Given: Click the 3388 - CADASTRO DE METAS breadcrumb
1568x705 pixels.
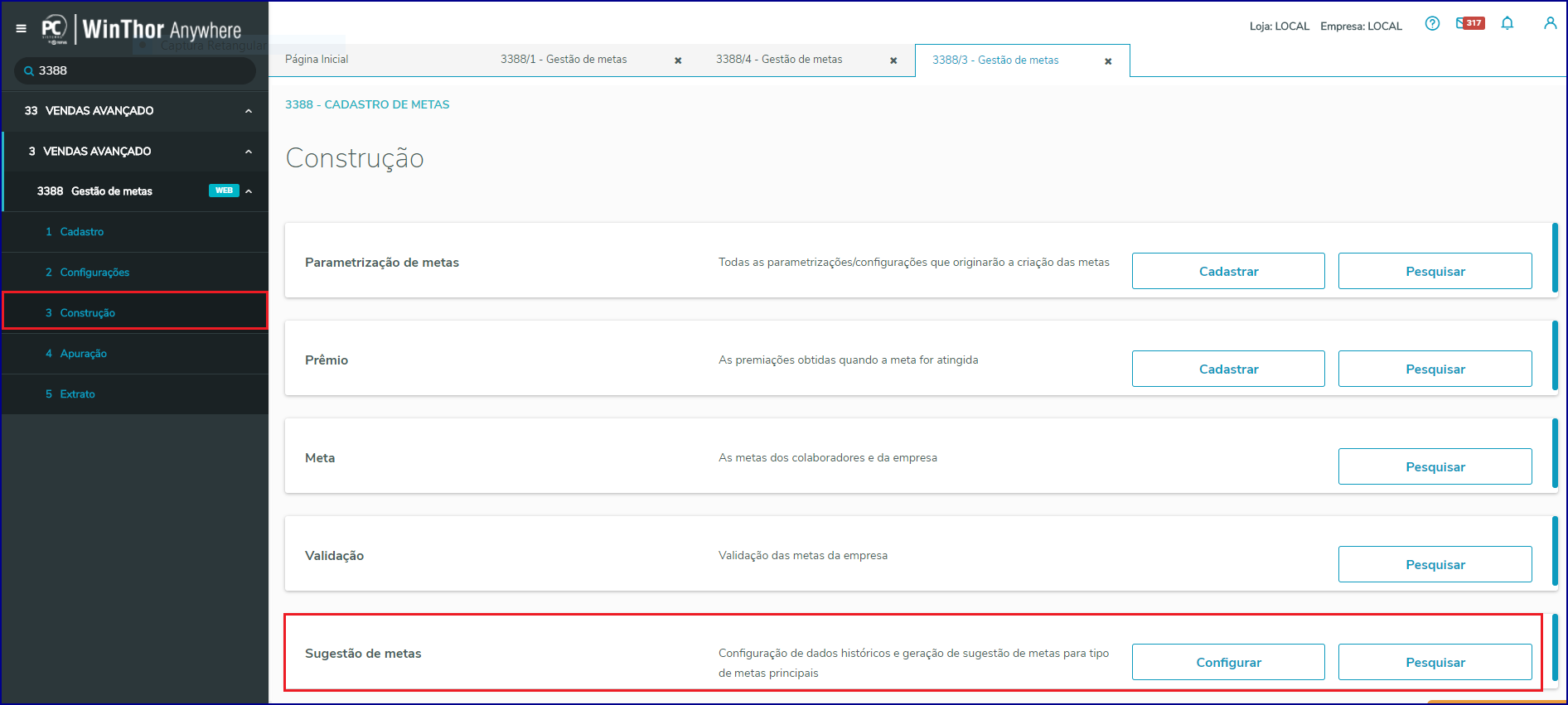Looking at the screenshot, I should point(367,104).
